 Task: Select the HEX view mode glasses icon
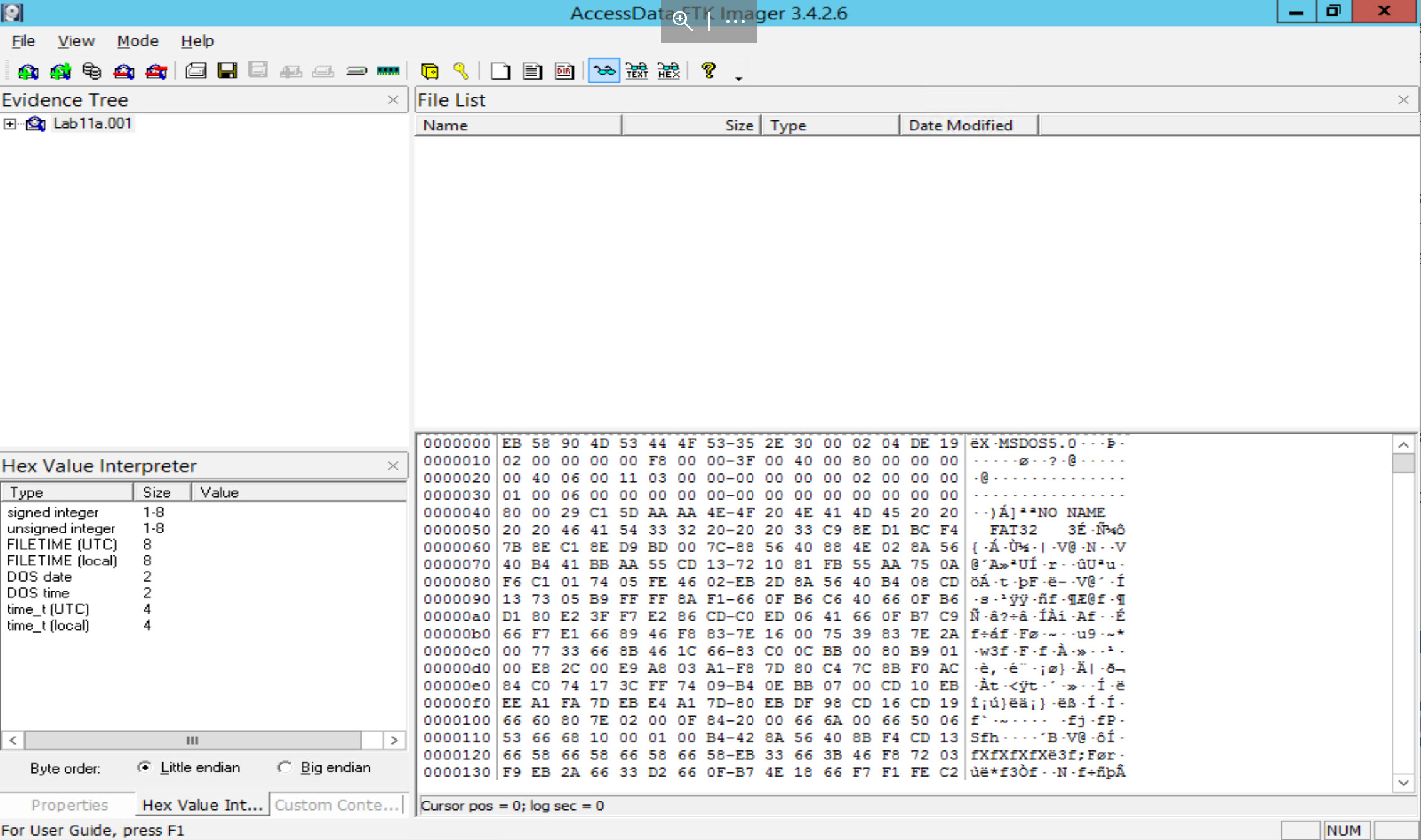click(668, 71)
